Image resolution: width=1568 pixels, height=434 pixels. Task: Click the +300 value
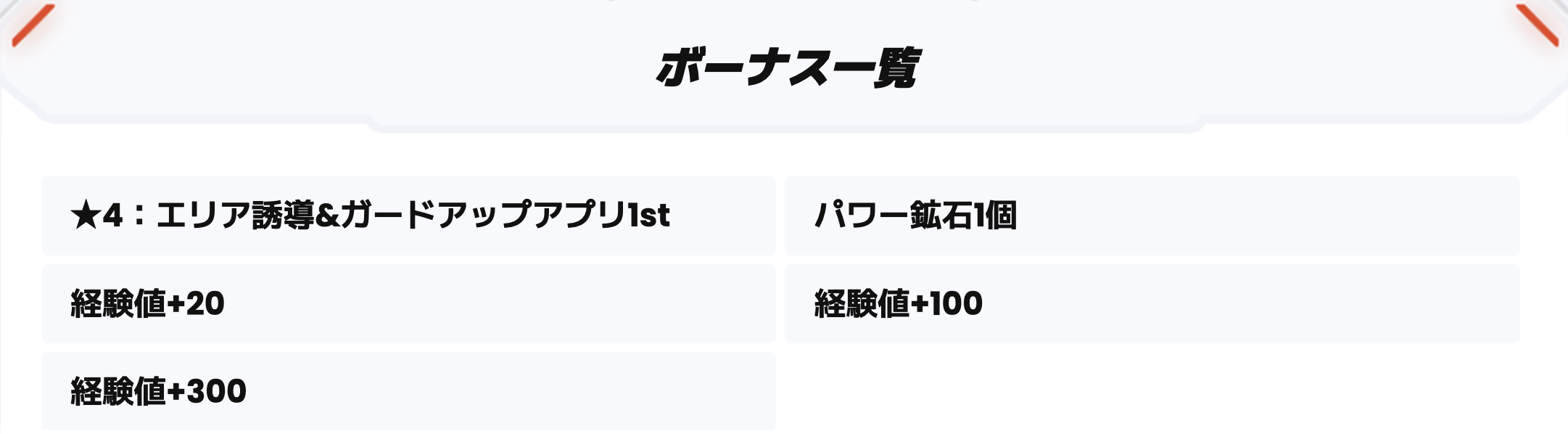pyautogui.click(x=207, y=391)
